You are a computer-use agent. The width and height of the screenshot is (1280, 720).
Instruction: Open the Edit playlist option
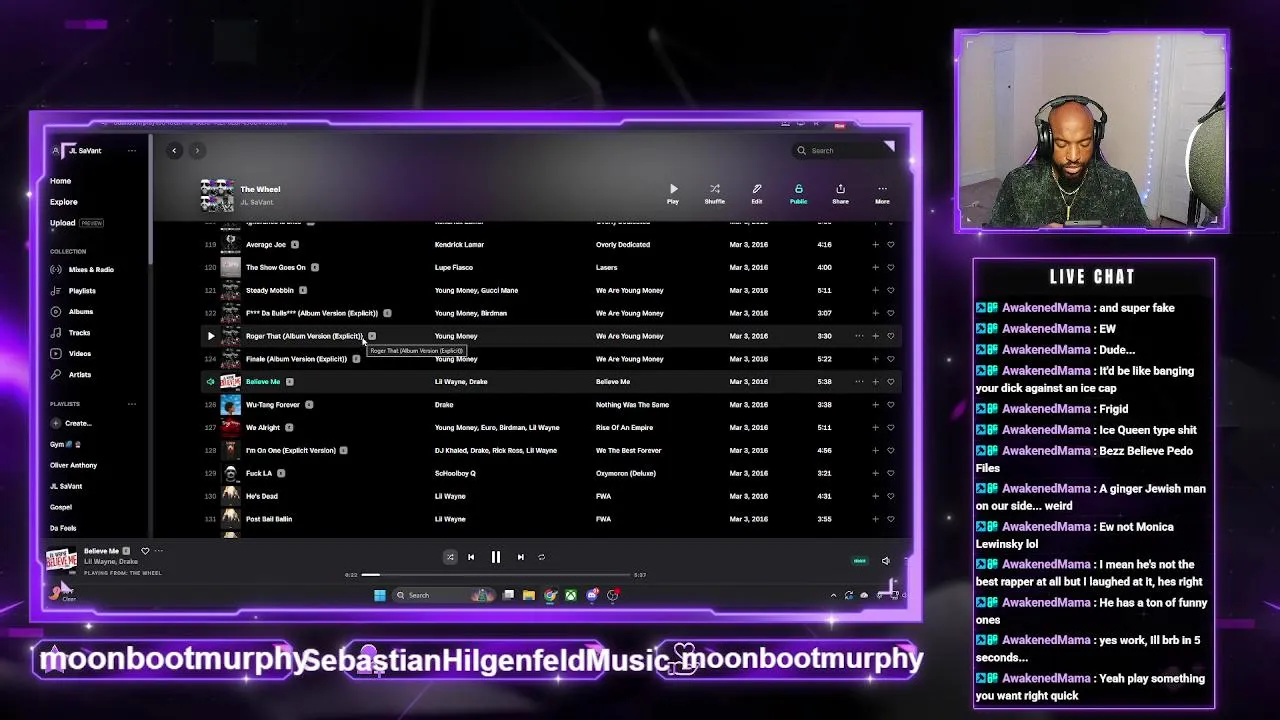[757, 194]
